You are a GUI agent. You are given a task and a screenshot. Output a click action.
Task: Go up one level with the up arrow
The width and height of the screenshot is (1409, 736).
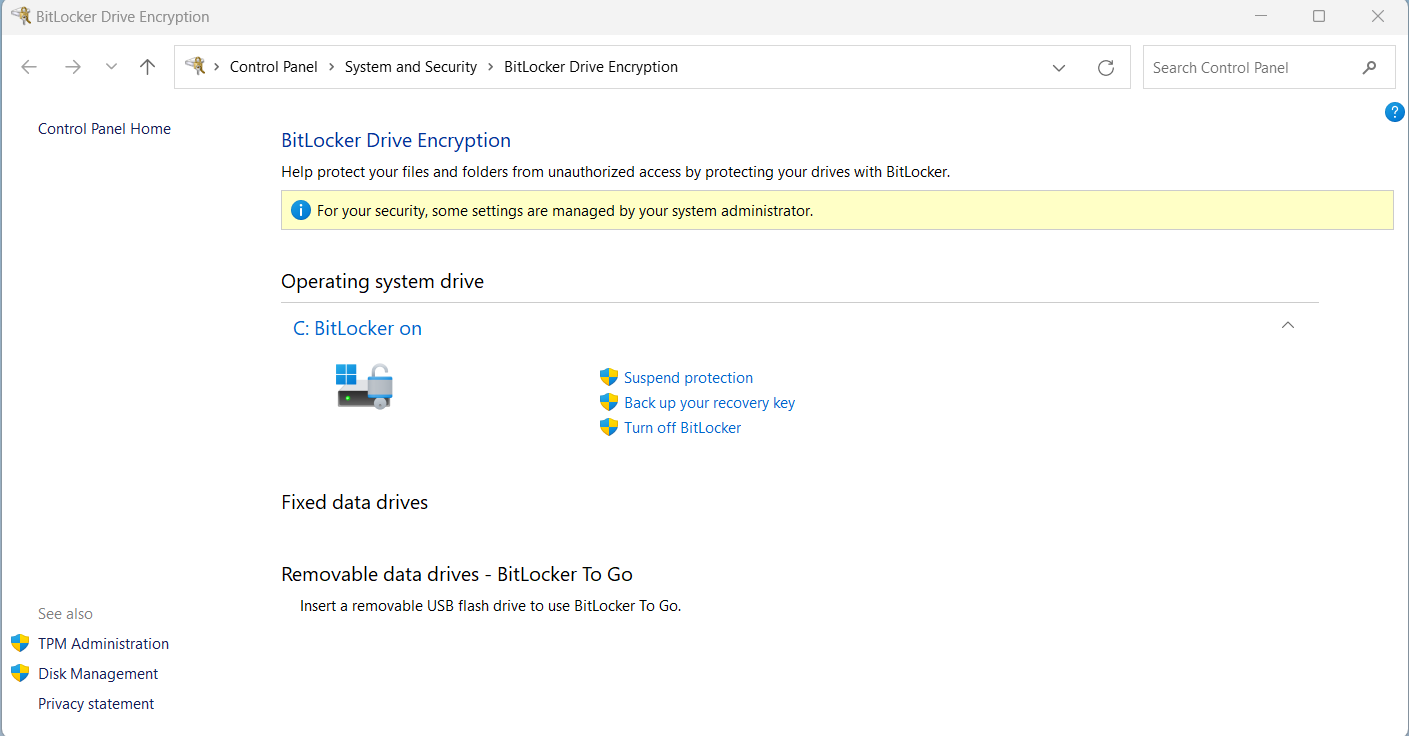tap(148, 67)
